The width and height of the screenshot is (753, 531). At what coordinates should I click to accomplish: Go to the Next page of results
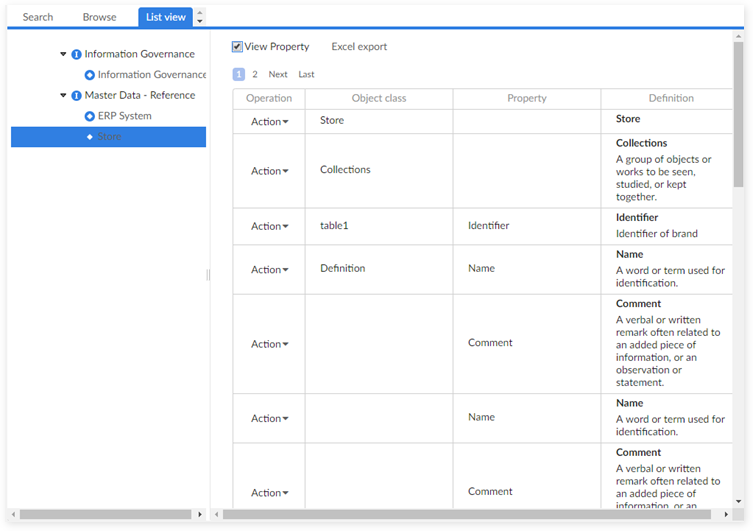(278, 74)
